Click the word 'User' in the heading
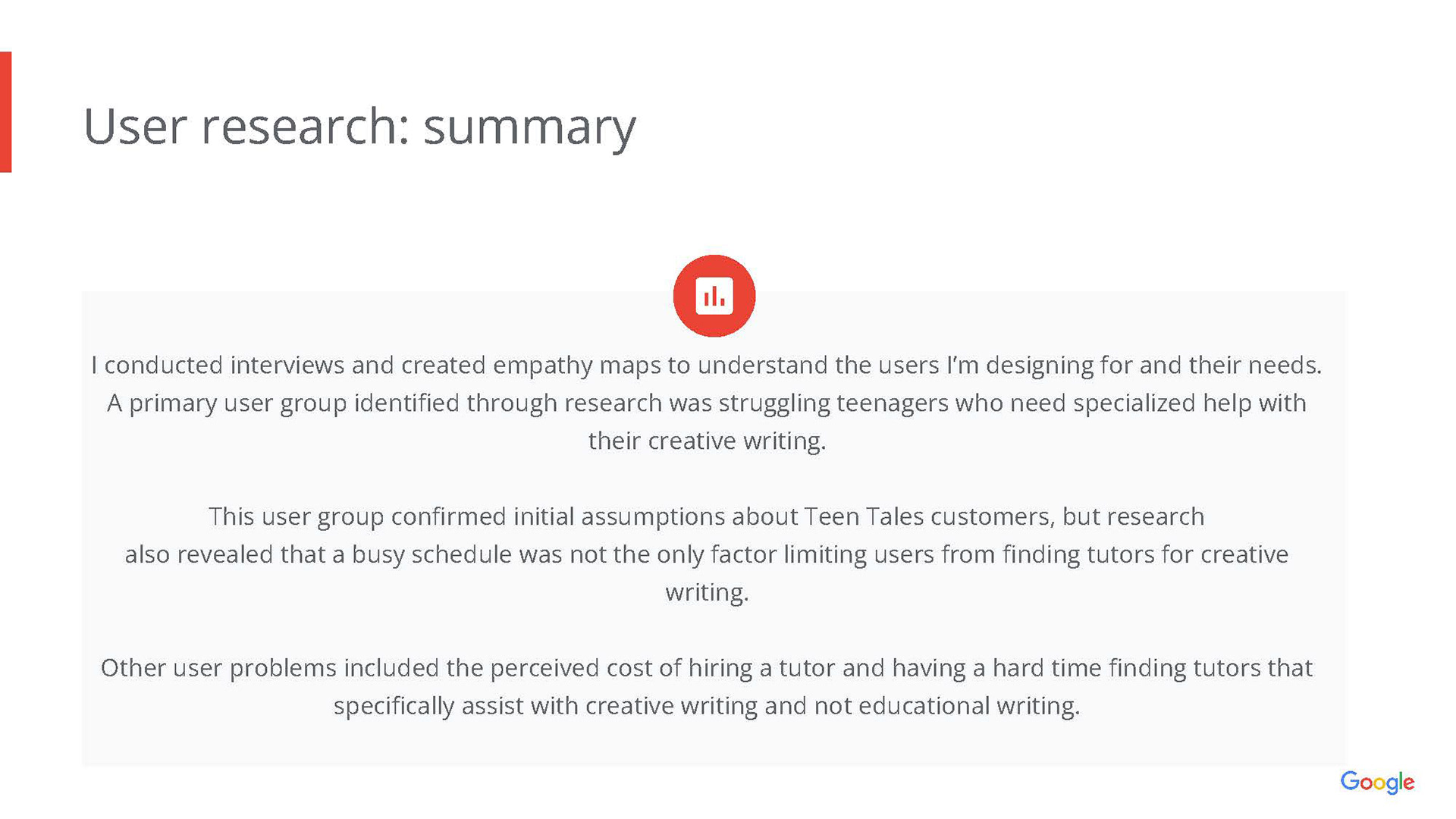The height and width of the screenshot is (819, 1456). (x=135, y=126)
